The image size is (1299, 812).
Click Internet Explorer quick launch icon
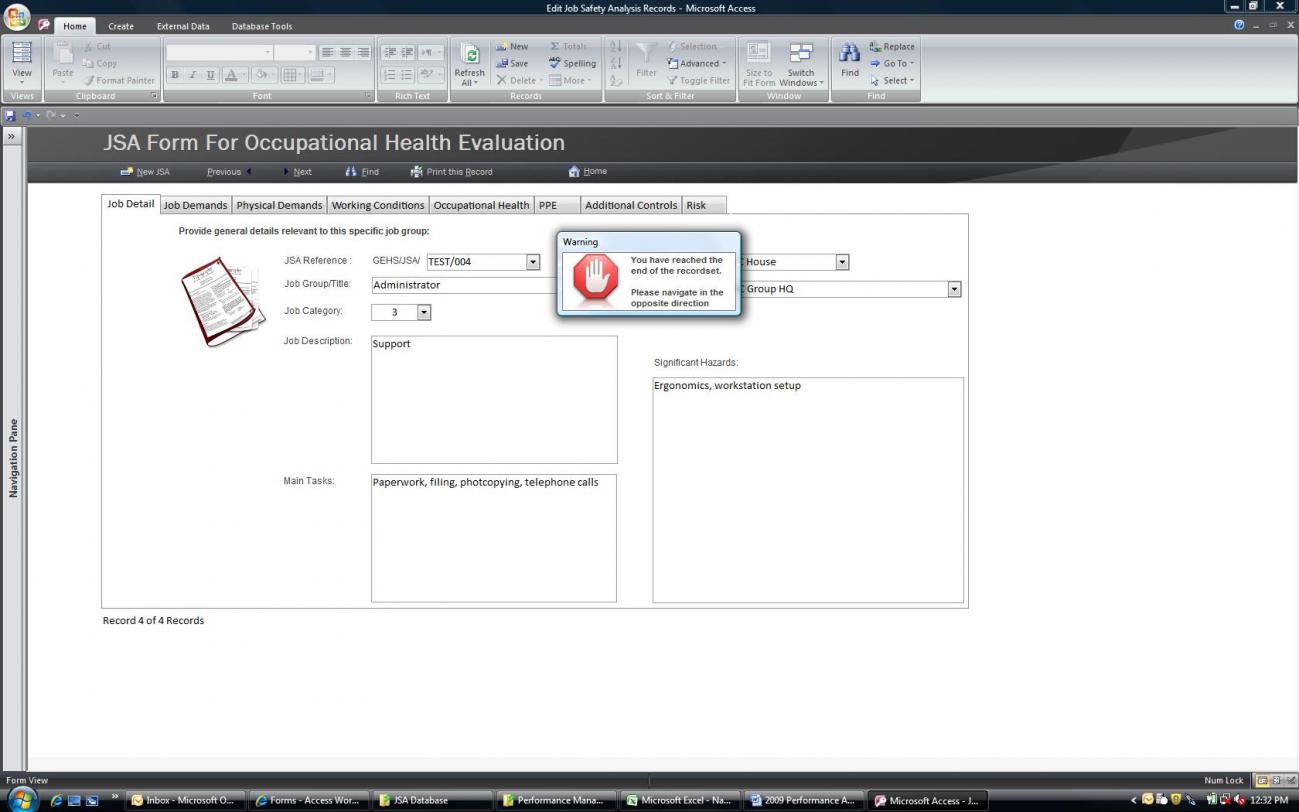click(56, 800)
